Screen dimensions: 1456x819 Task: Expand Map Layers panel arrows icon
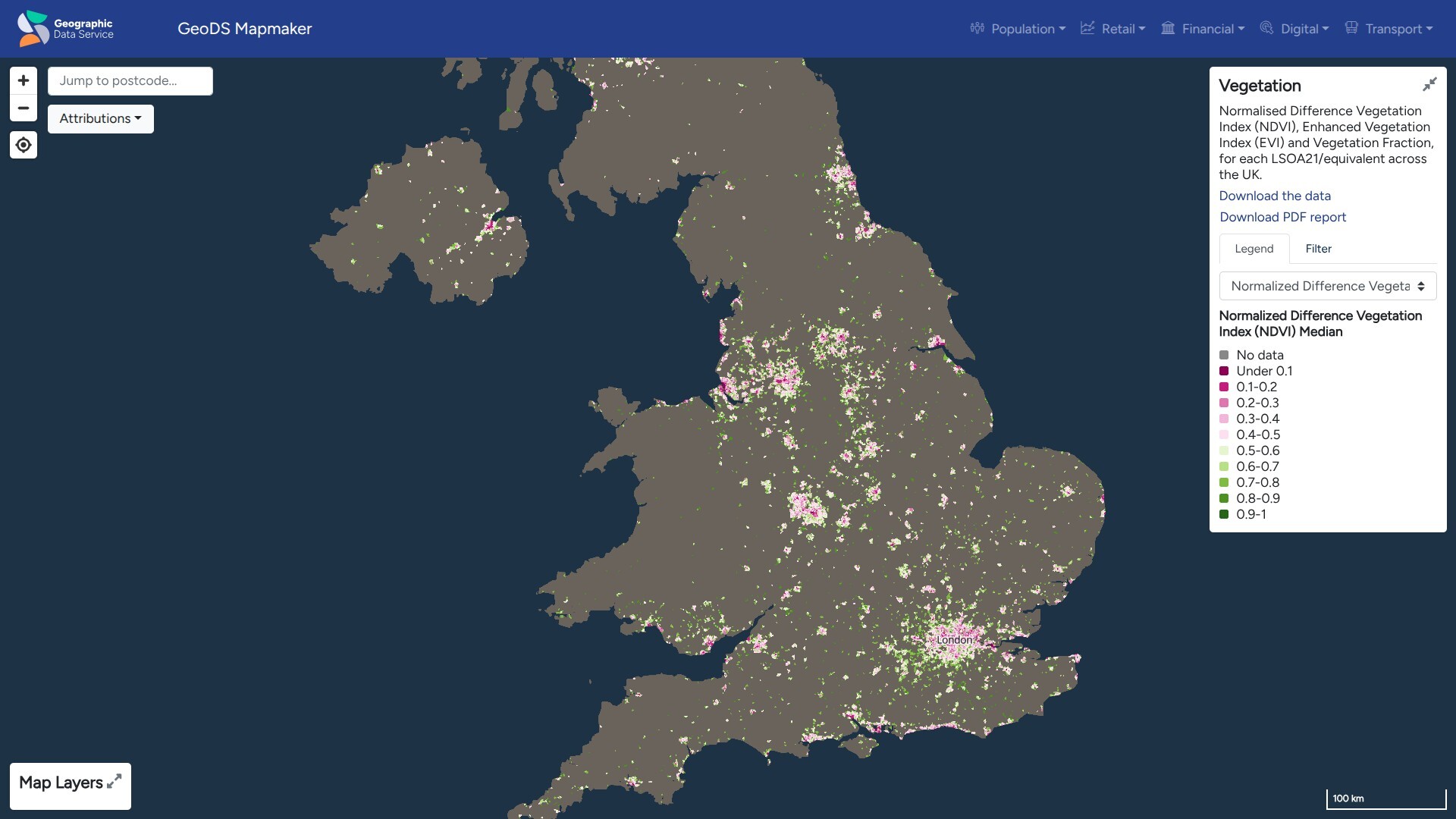tap(115, 782)
